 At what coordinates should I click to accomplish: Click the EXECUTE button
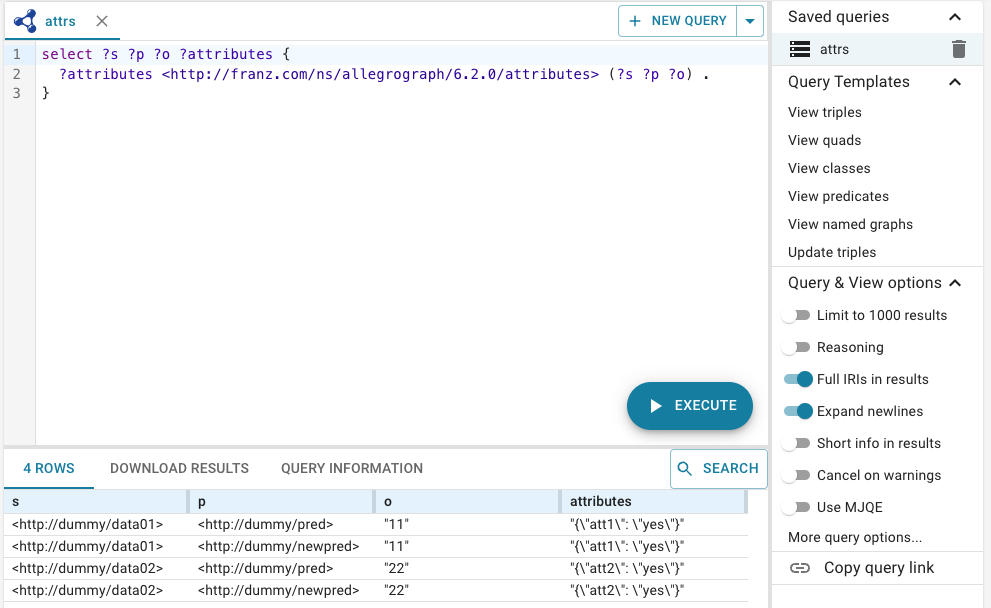pos(690,406)
